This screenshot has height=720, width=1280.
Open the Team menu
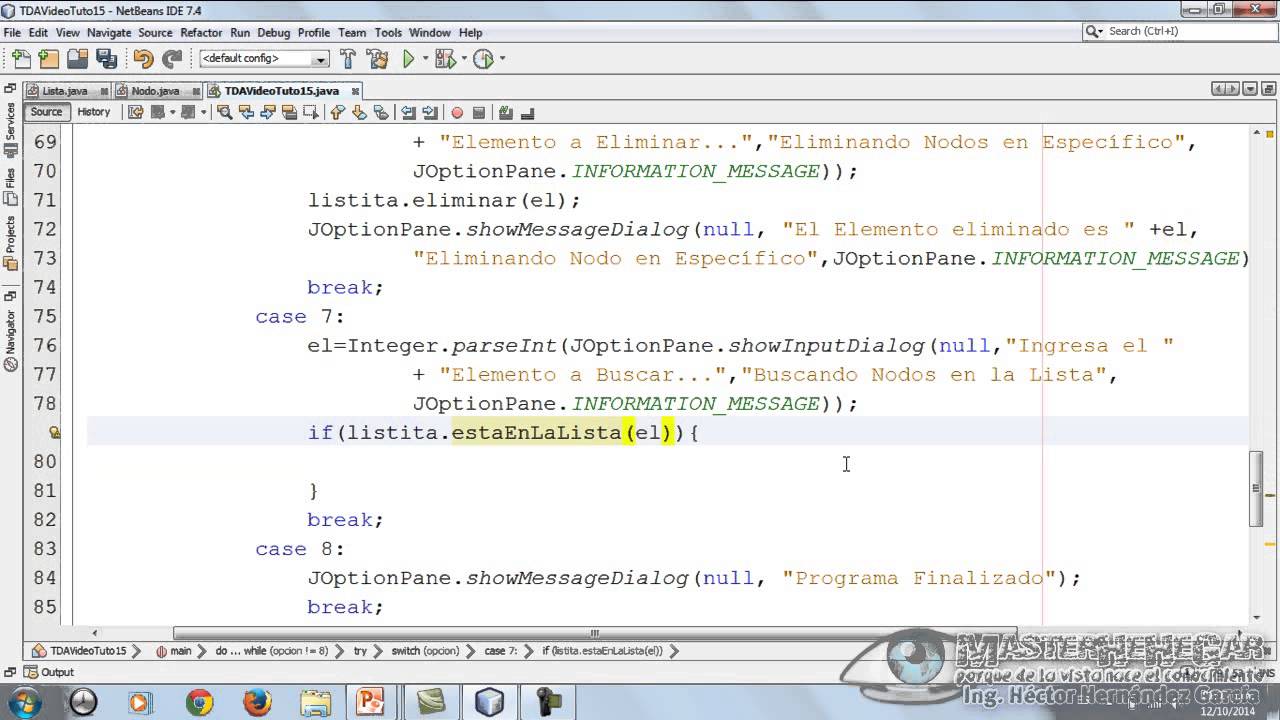pyautogui.click(x=352, y=33)
